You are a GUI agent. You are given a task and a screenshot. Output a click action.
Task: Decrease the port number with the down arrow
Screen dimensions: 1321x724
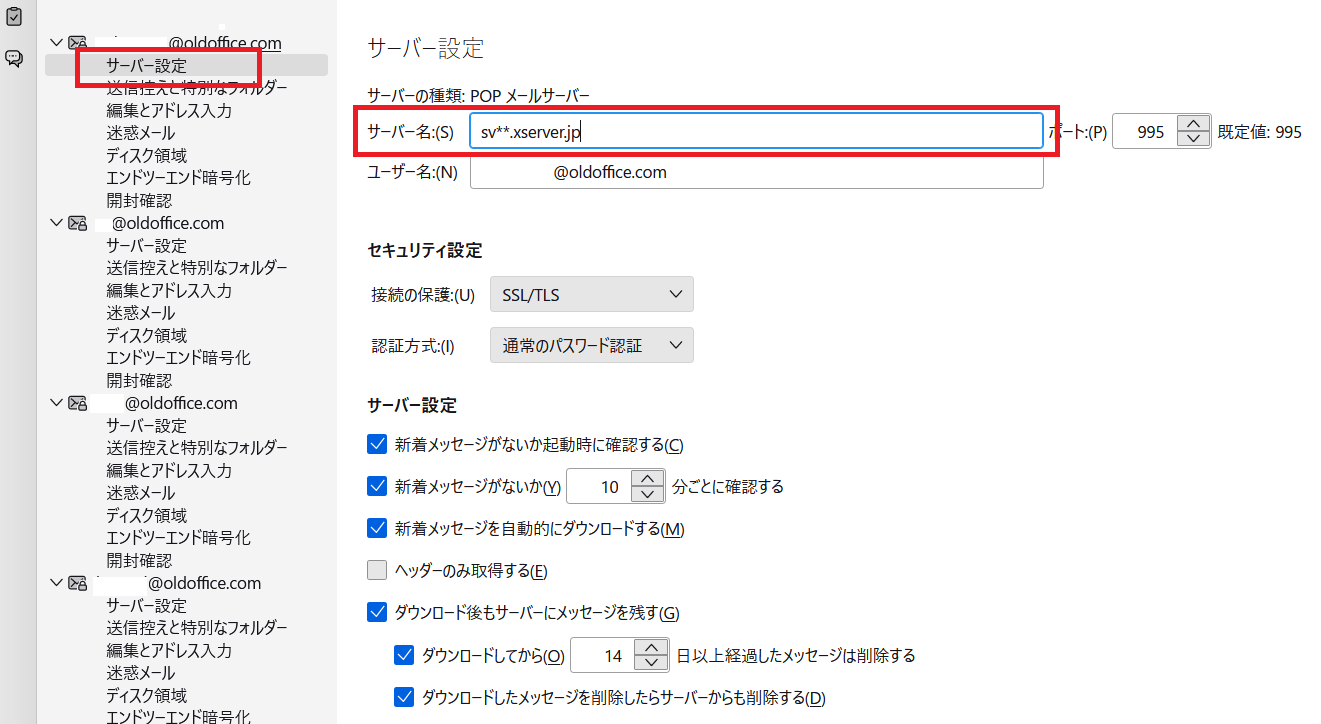click(x=1192, y=139)
